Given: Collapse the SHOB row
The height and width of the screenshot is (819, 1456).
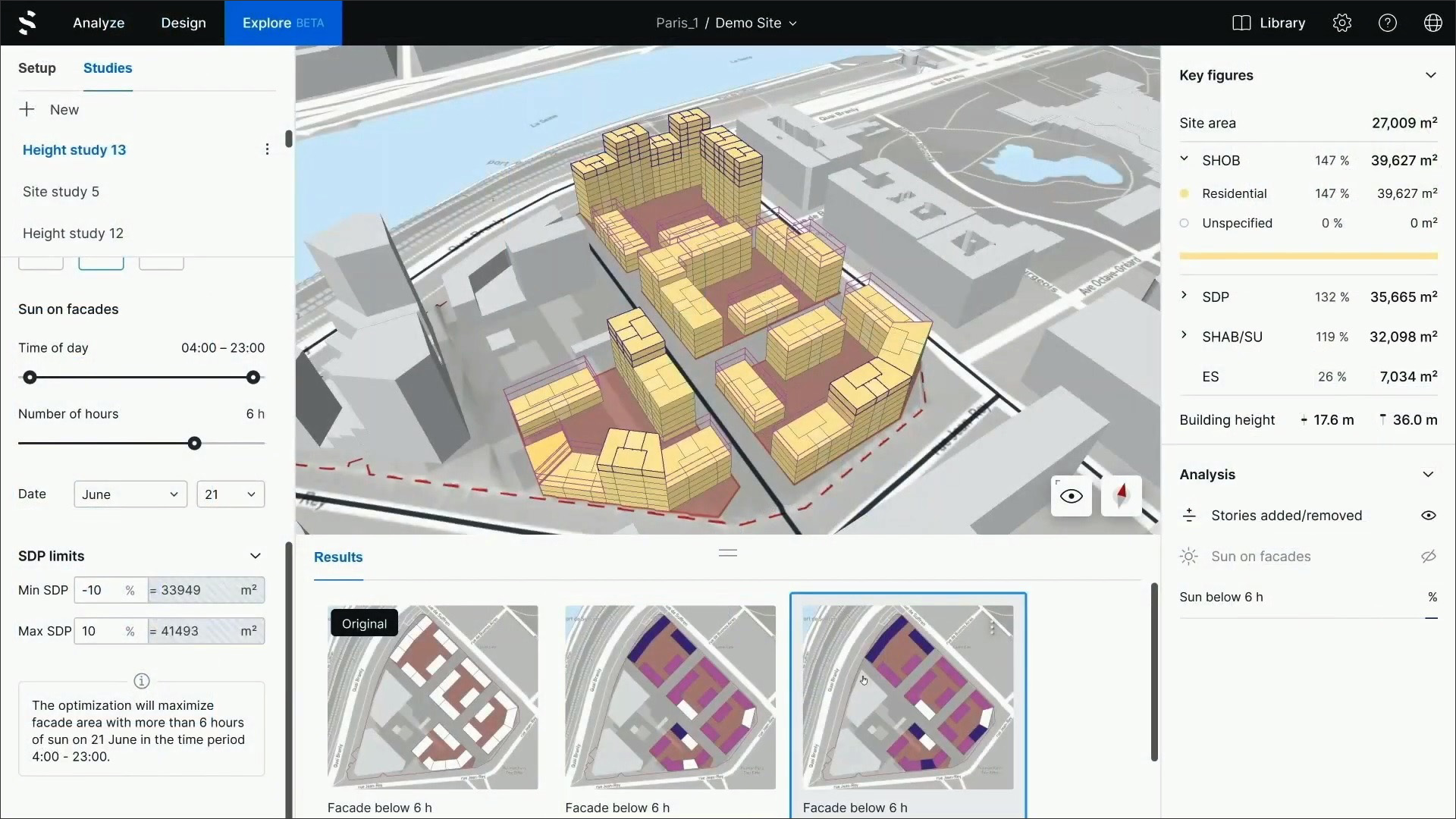Looking at the screenshot, I should (x=1185, y=159).
